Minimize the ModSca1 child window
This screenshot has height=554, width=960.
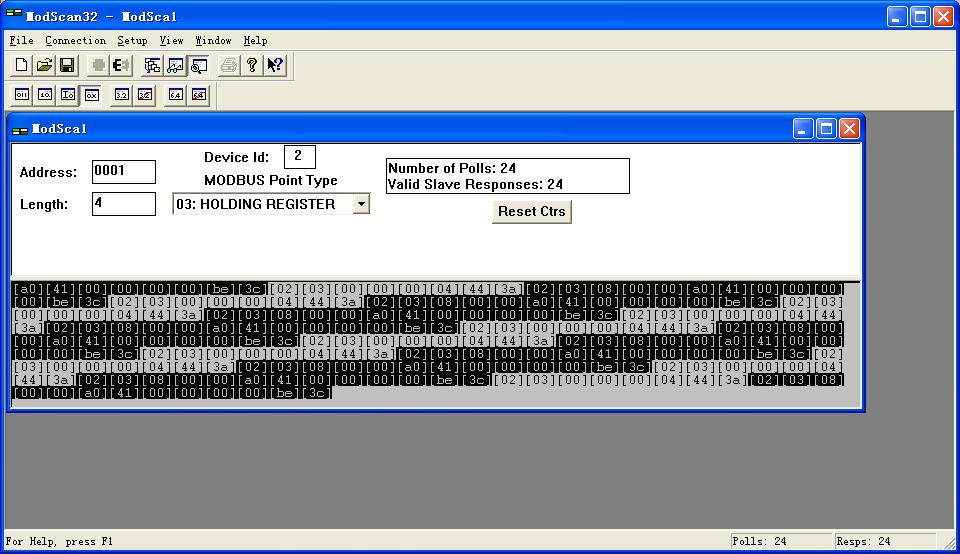(x=803, y=129)
